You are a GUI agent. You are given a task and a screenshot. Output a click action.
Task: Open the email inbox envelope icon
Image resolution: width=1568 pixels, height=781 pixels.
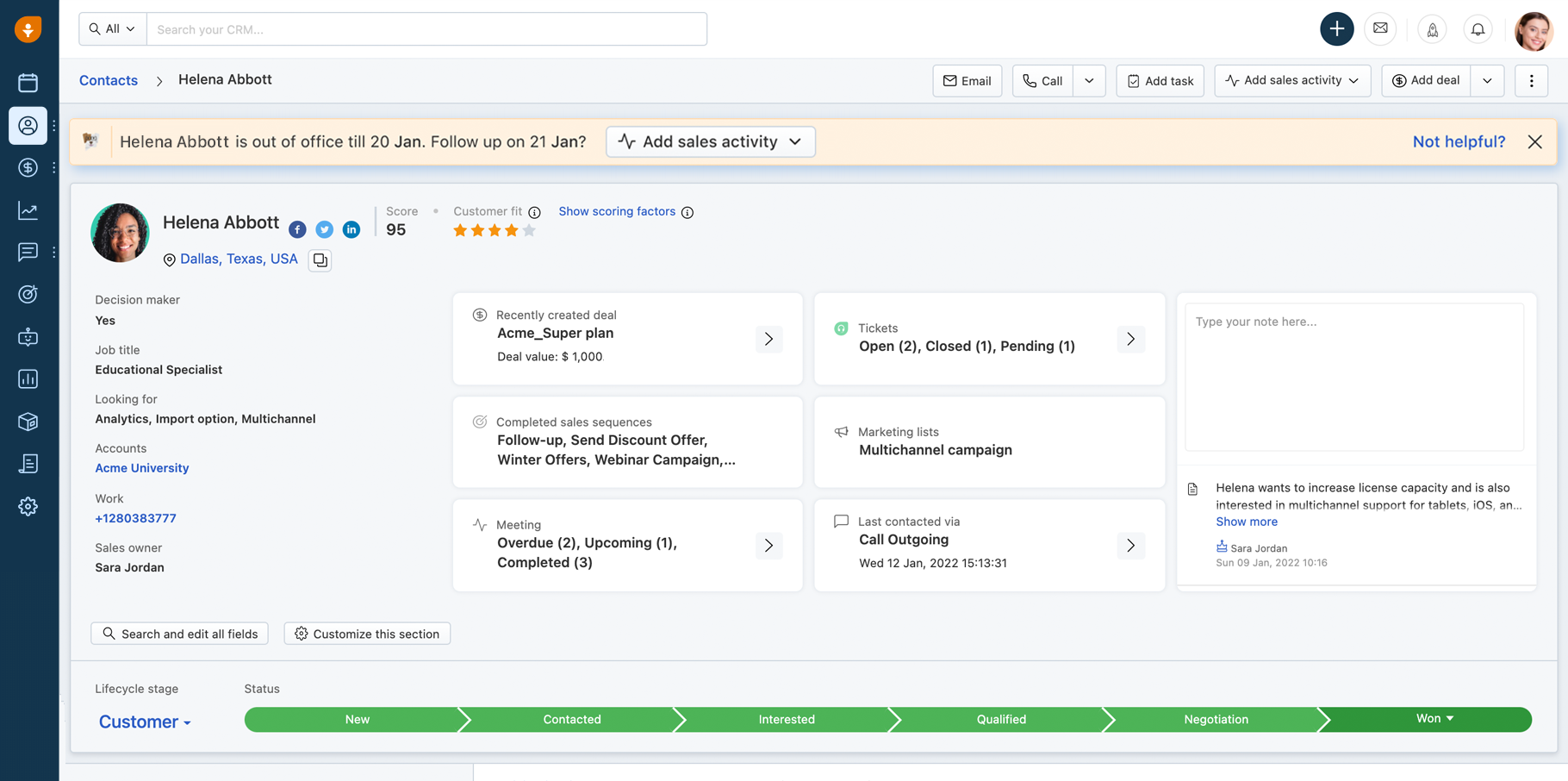1380,28
